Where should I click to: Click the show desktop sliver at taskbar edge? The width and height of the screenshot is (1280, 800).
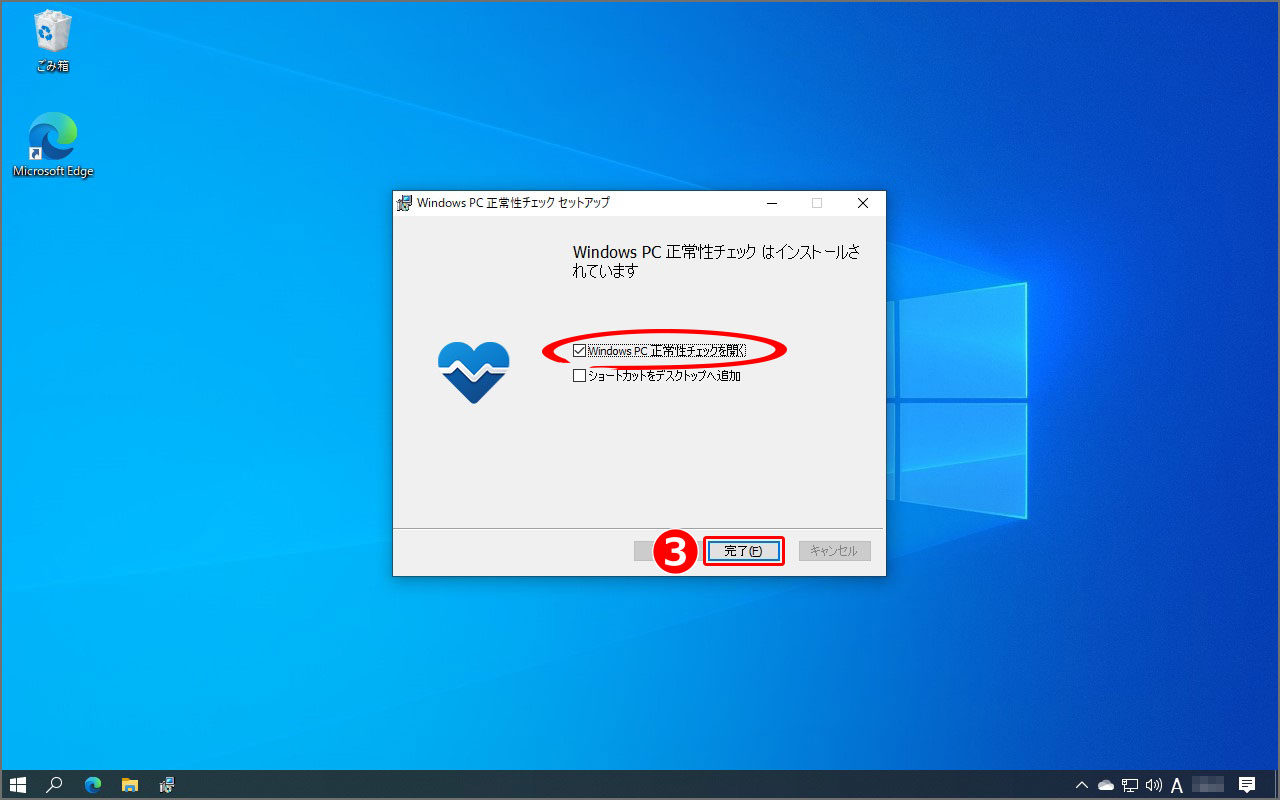[x=1277, y=785]
